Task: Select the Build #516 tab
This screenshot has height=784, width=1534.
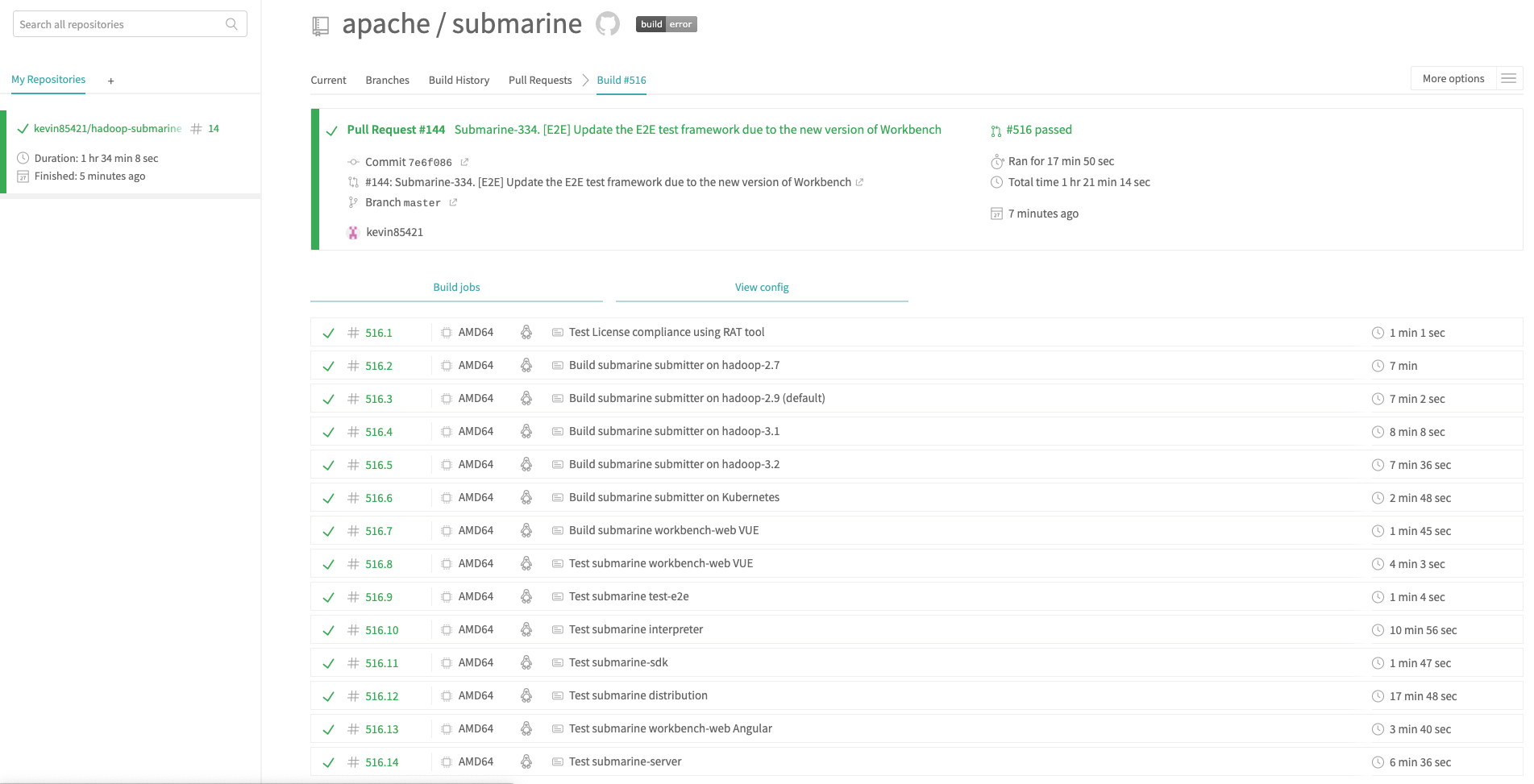Action: click(621, 80)
